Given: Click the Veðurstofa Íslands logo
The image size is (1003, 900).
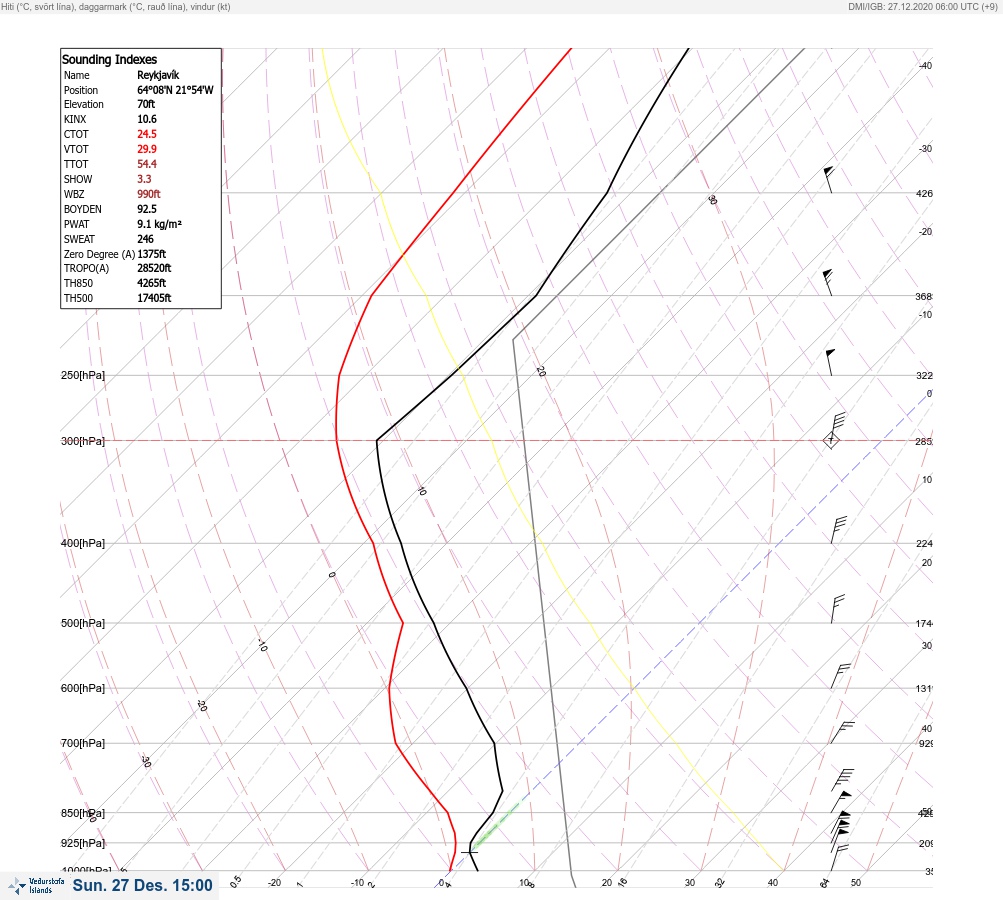Looking at the screenshot, I should [36, 885].
